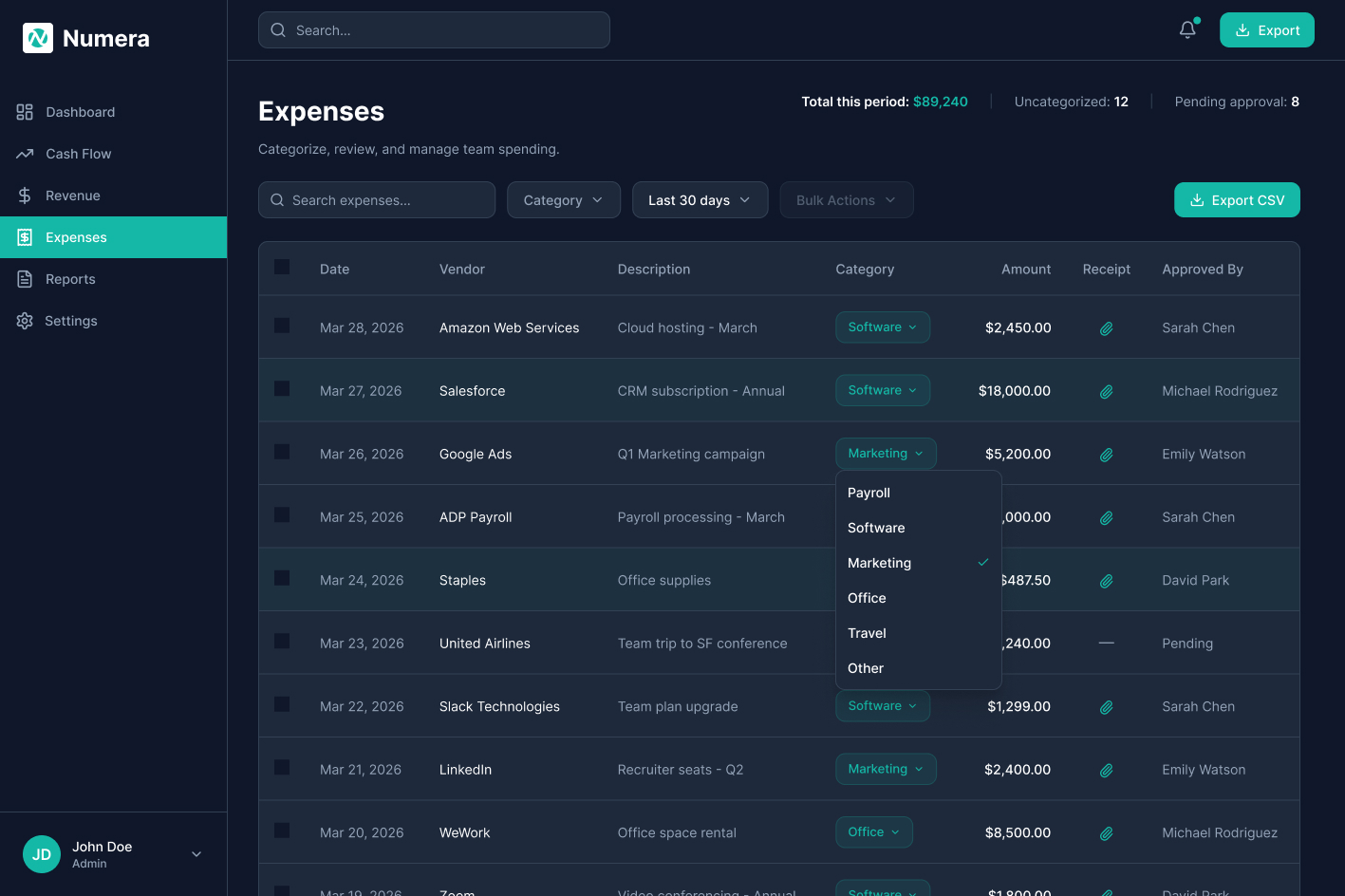Open LinkedIn Marketing category dropdown
The width and height of the screenshot is (1345, 896).
pos(886,769)
